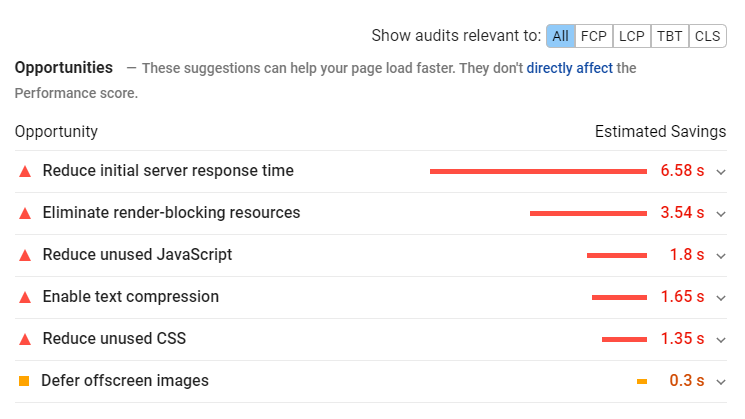Click red triangle icon next to Enable text compression
The height and width of the screenshot is (419, 745).
point(25,297)
